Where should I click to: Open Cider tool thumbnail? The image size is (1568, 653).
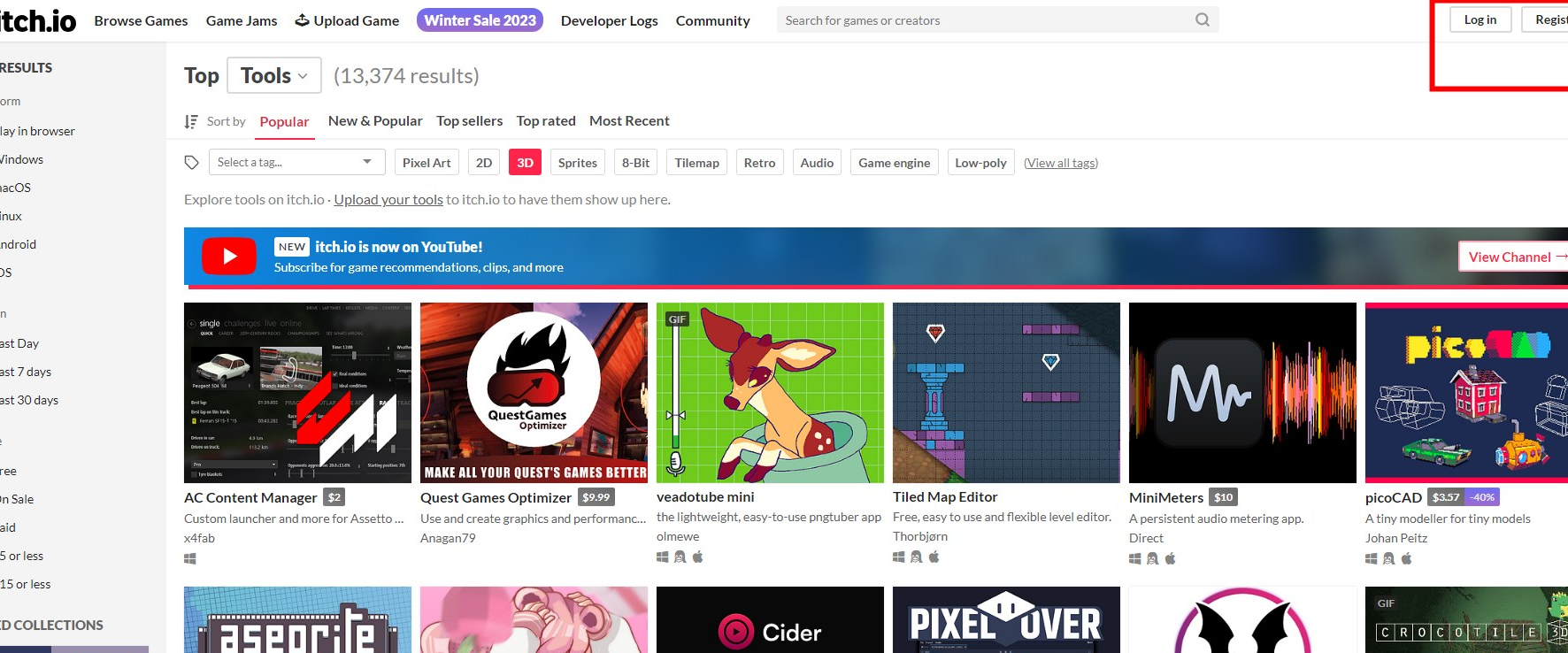point(770,619)
